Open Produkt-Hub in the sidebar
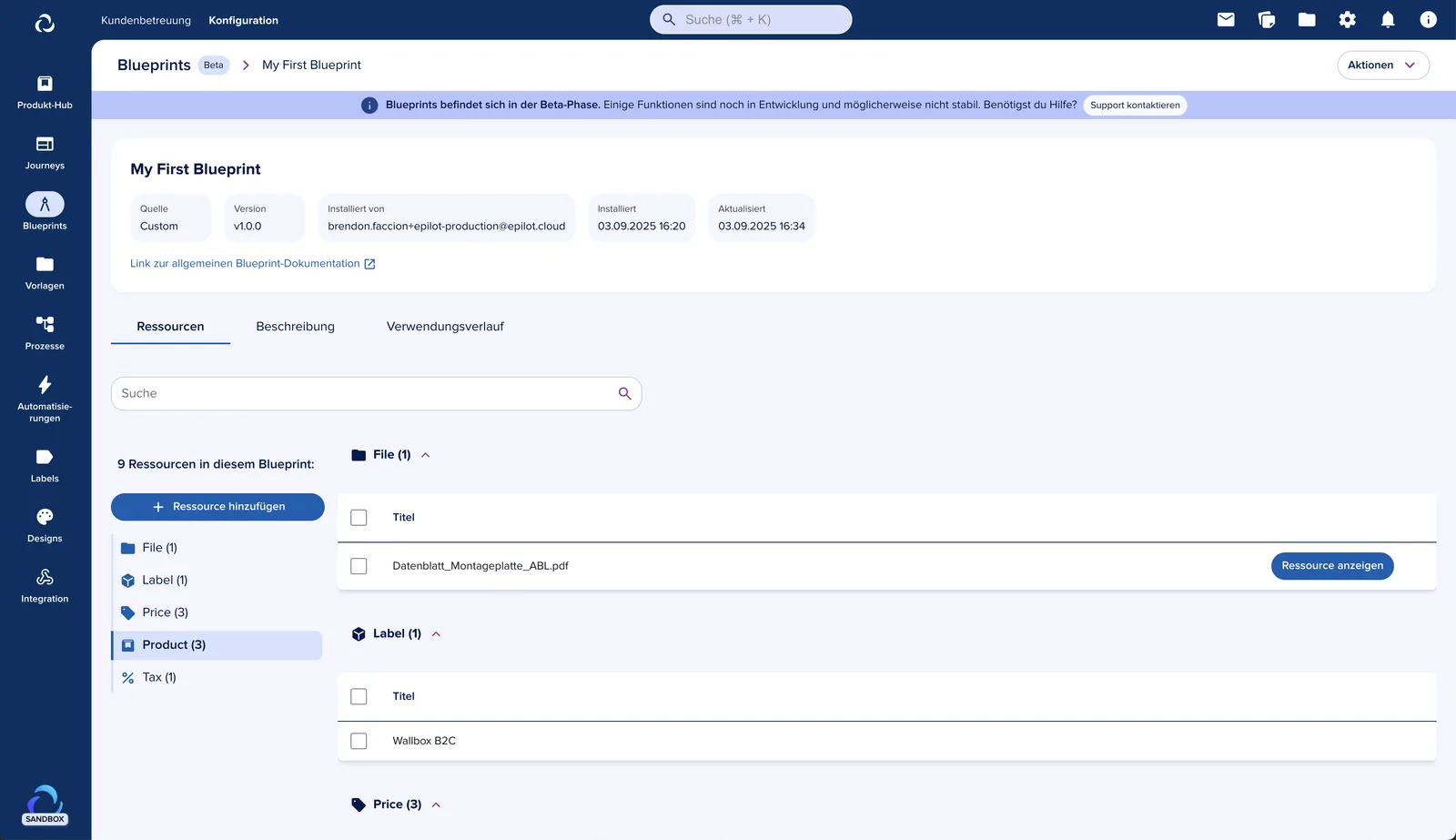 (45, 92)
